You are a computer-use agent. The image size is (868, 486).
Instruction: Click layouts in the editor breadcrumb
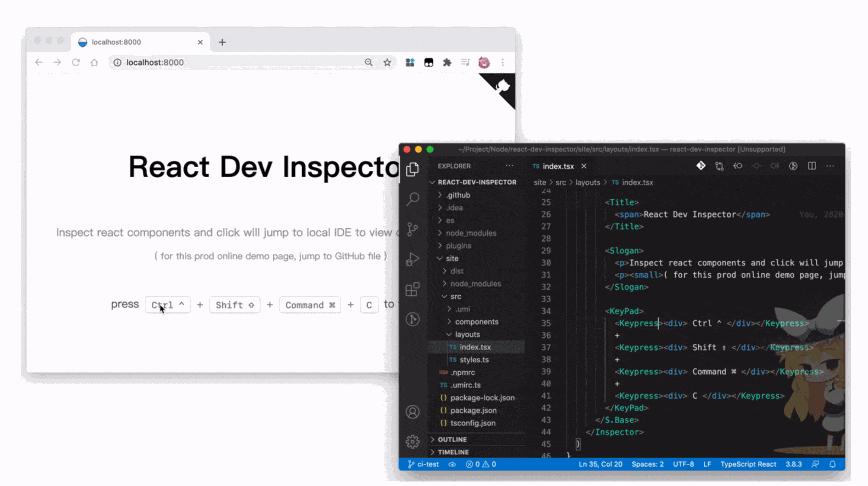(587, 182)
